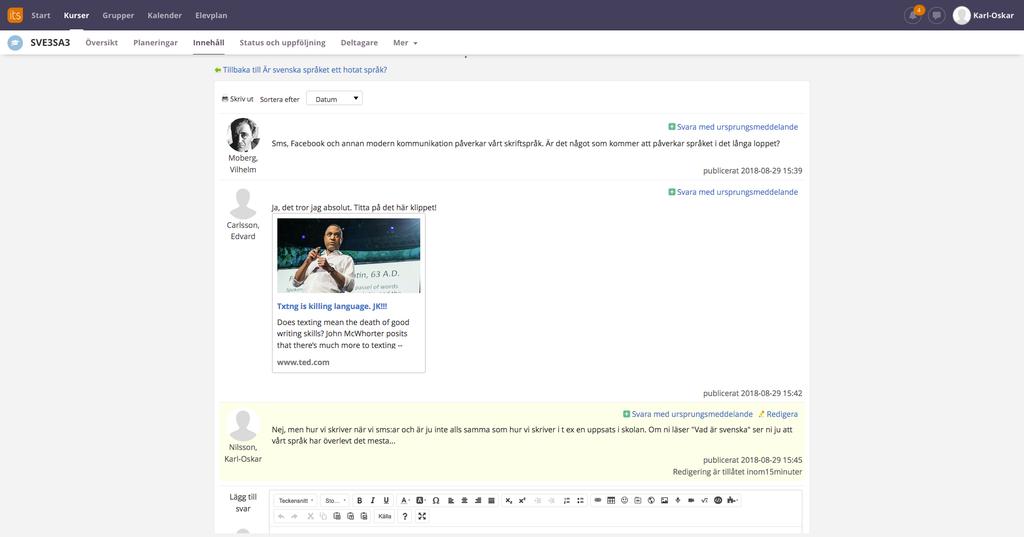
Task: Open the Txtng is killing language link
Action: [332, 306]
